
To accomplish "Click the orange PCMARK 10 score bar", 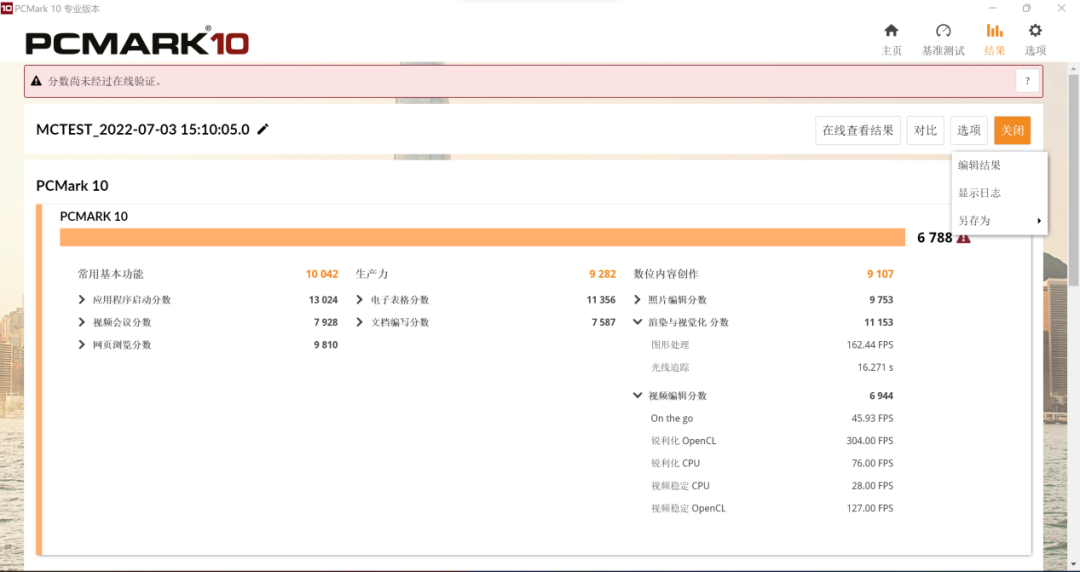I will point(482,237).
